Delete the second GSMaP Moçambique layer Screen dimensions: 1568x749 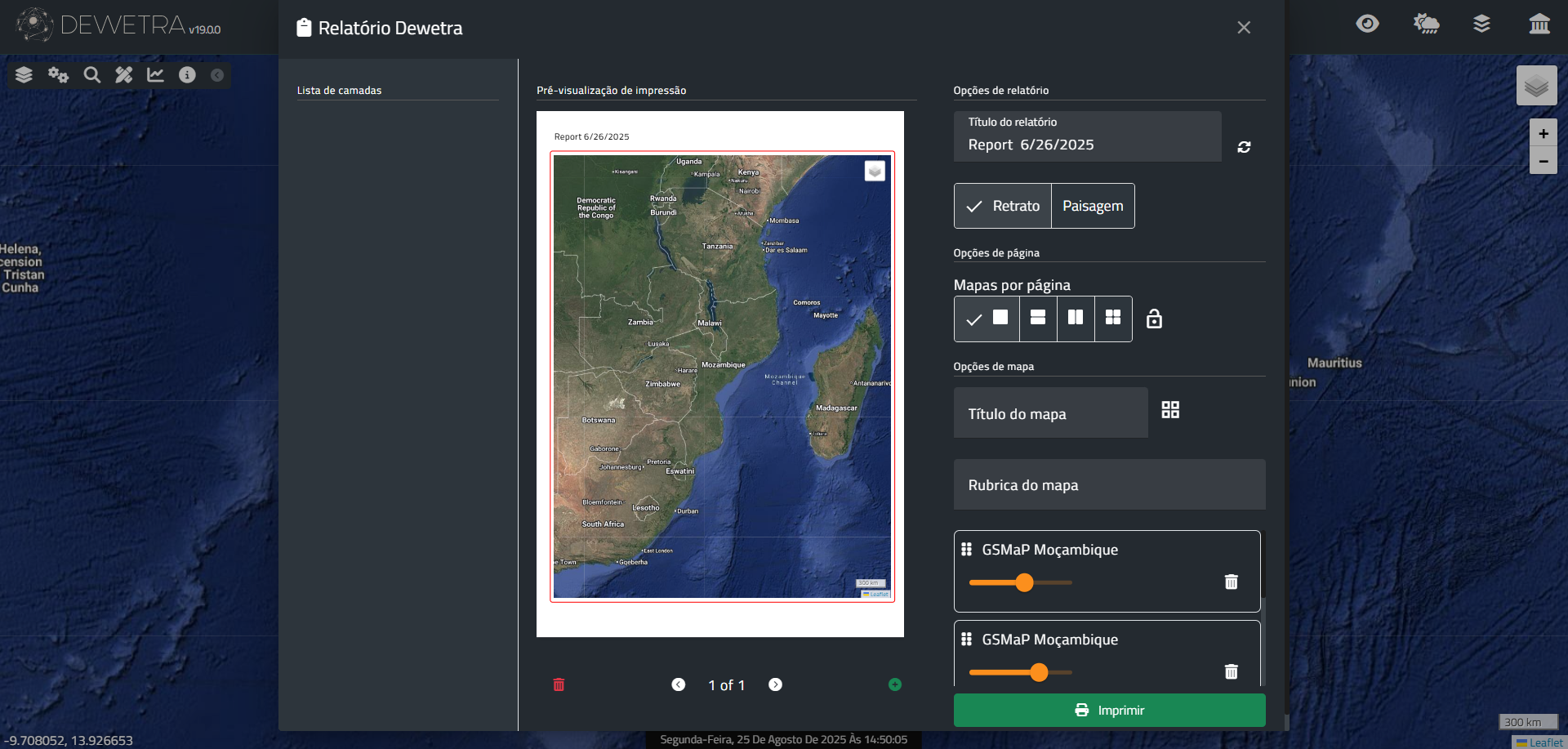[x=1231, y=671]
